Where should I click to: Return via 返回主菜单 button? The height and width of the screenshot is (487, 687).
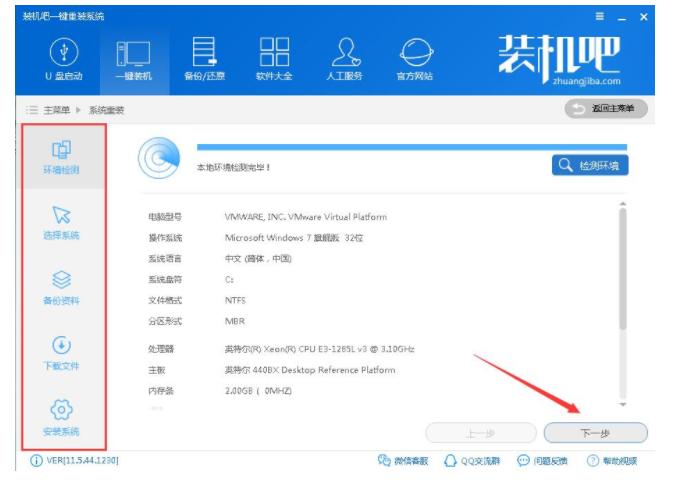point(606,109)
